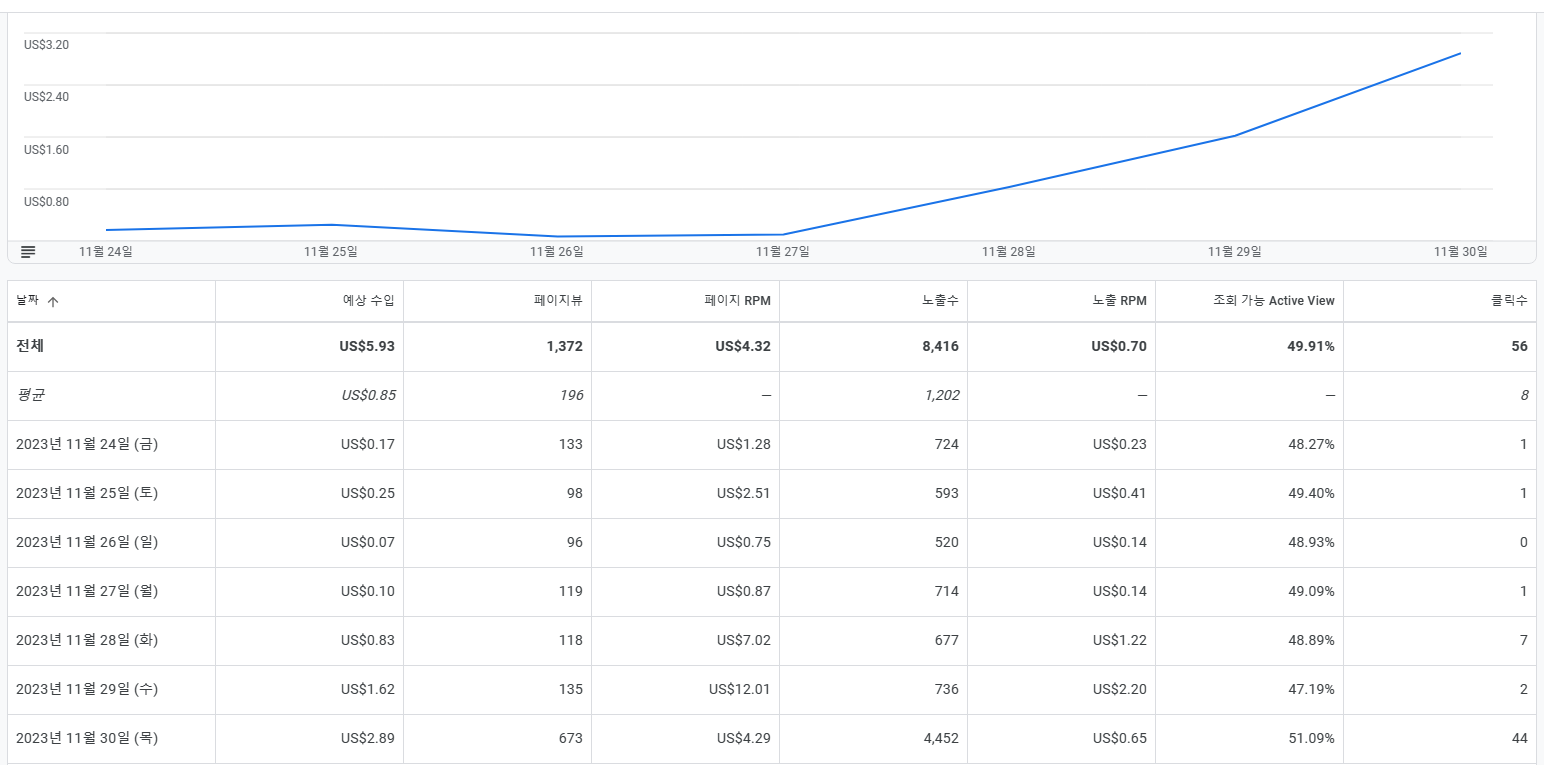
Task: Select Nov 30 impressions 4,452
Action: tap(940, 738)
